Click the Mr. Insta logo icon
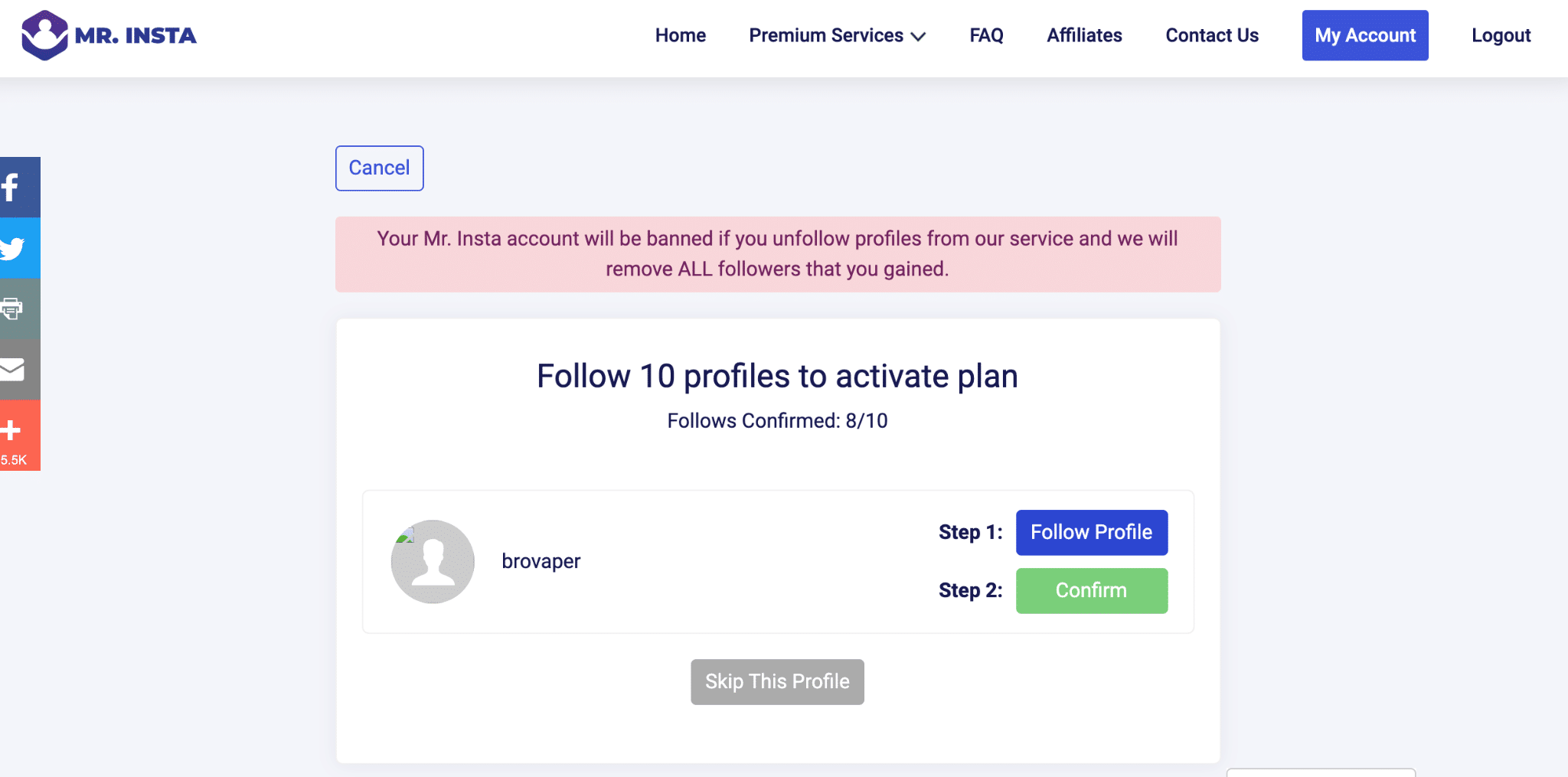The height and width of the screenshot is (777, 1568). (x=44, y=35)
